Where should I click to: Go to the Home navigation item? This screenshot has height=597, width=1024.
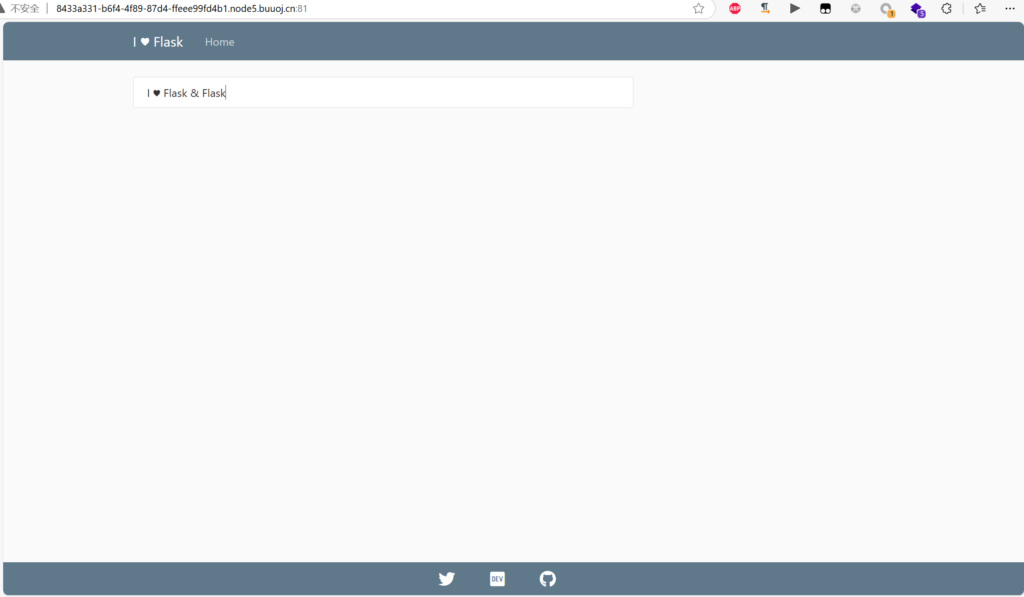[x=219, y=42]
